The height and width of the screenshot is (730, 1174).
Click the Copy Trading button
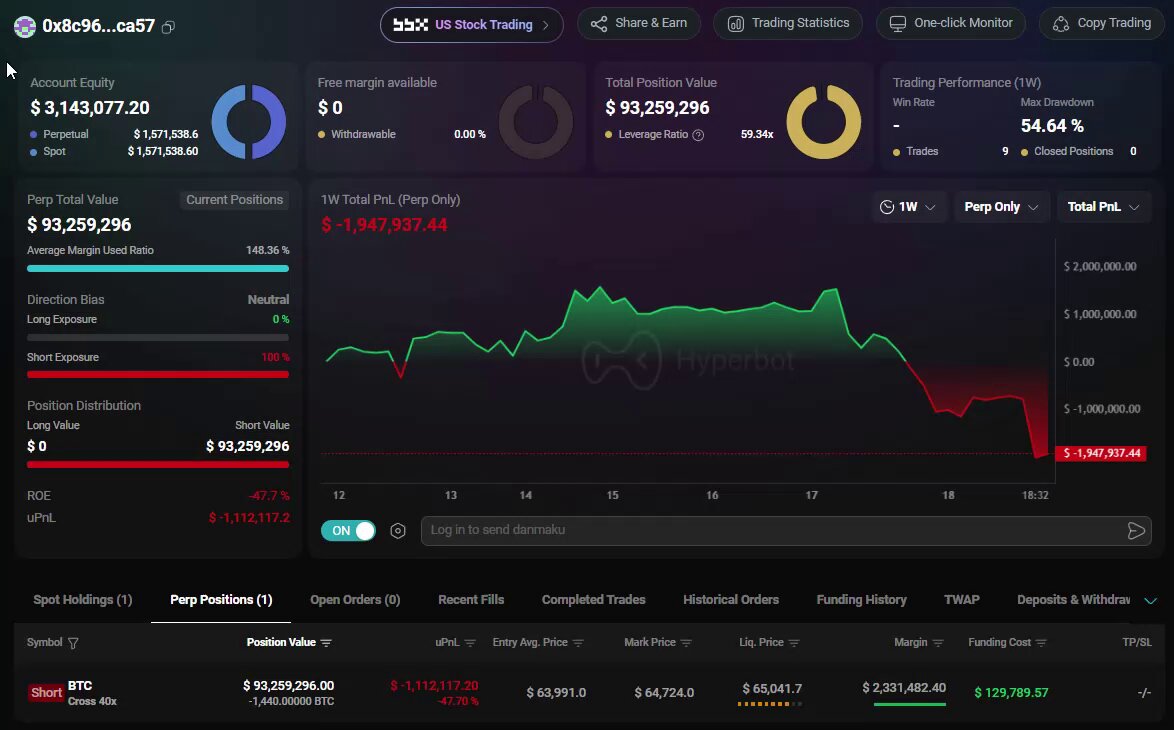[x=1101, y=23]
